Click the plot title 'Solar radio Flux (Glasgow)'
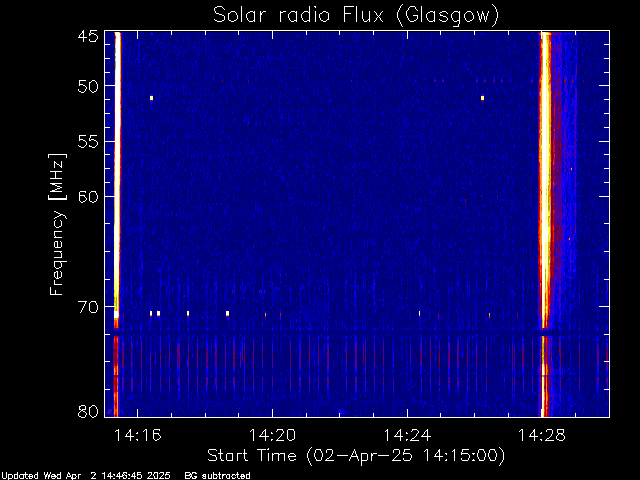The width and height of the screenshot is (640, 480). 356,15
